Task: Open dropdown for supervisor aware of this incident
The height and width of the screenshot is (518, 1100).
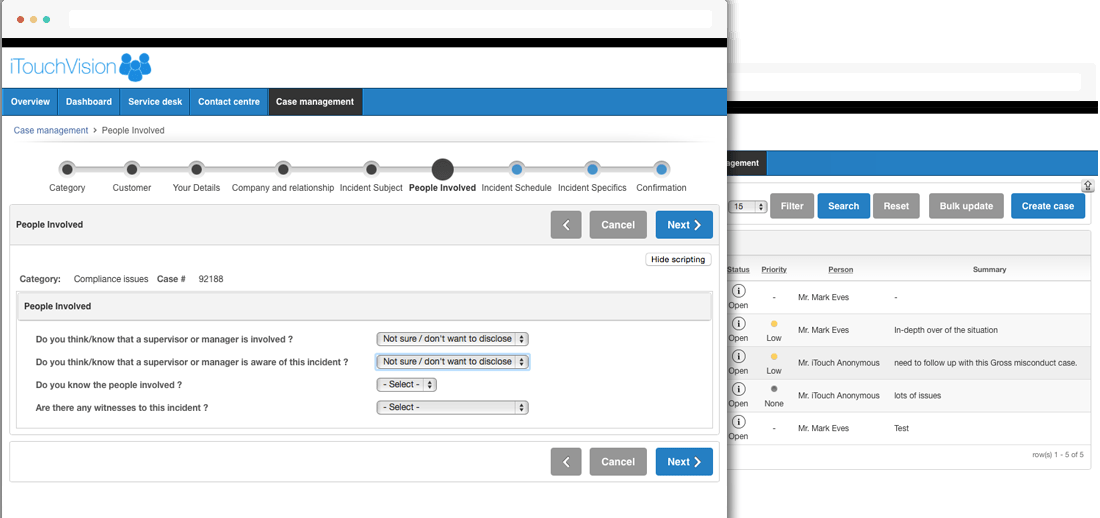Action: tap(452, 361)
